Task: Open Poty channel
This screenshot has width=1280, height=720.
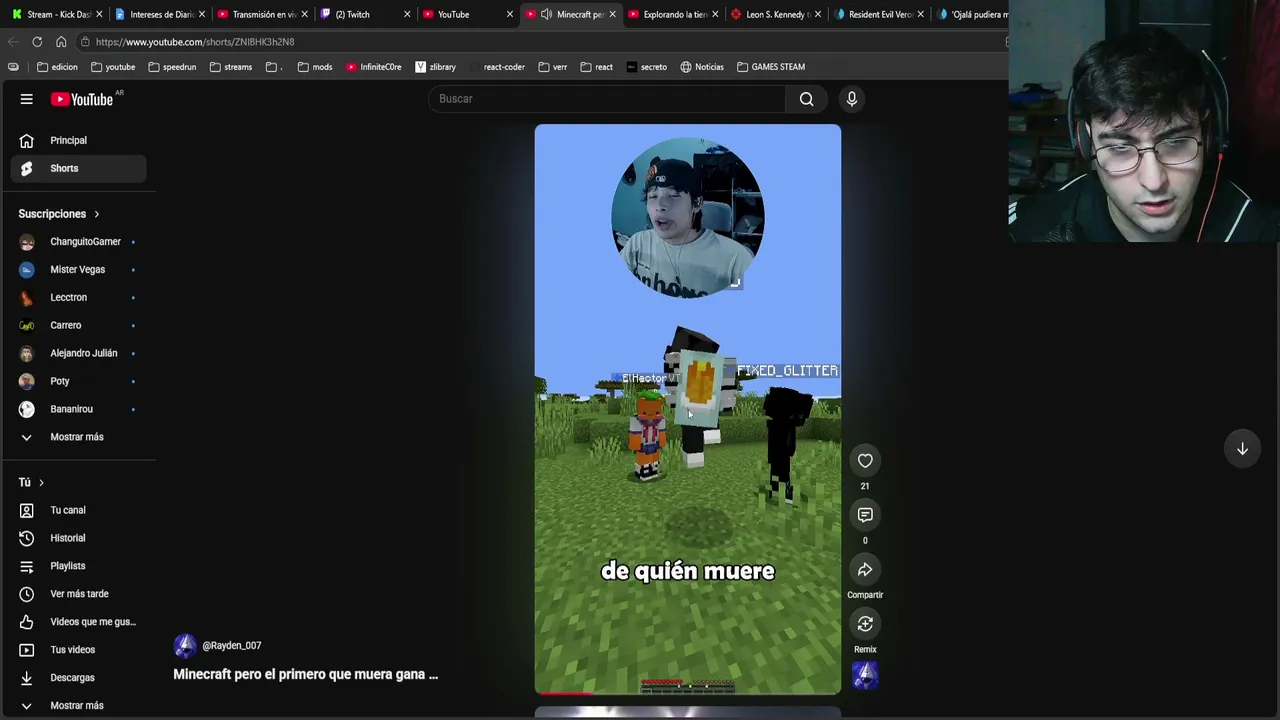Action: pyautogui.click(x=78, y=381)
